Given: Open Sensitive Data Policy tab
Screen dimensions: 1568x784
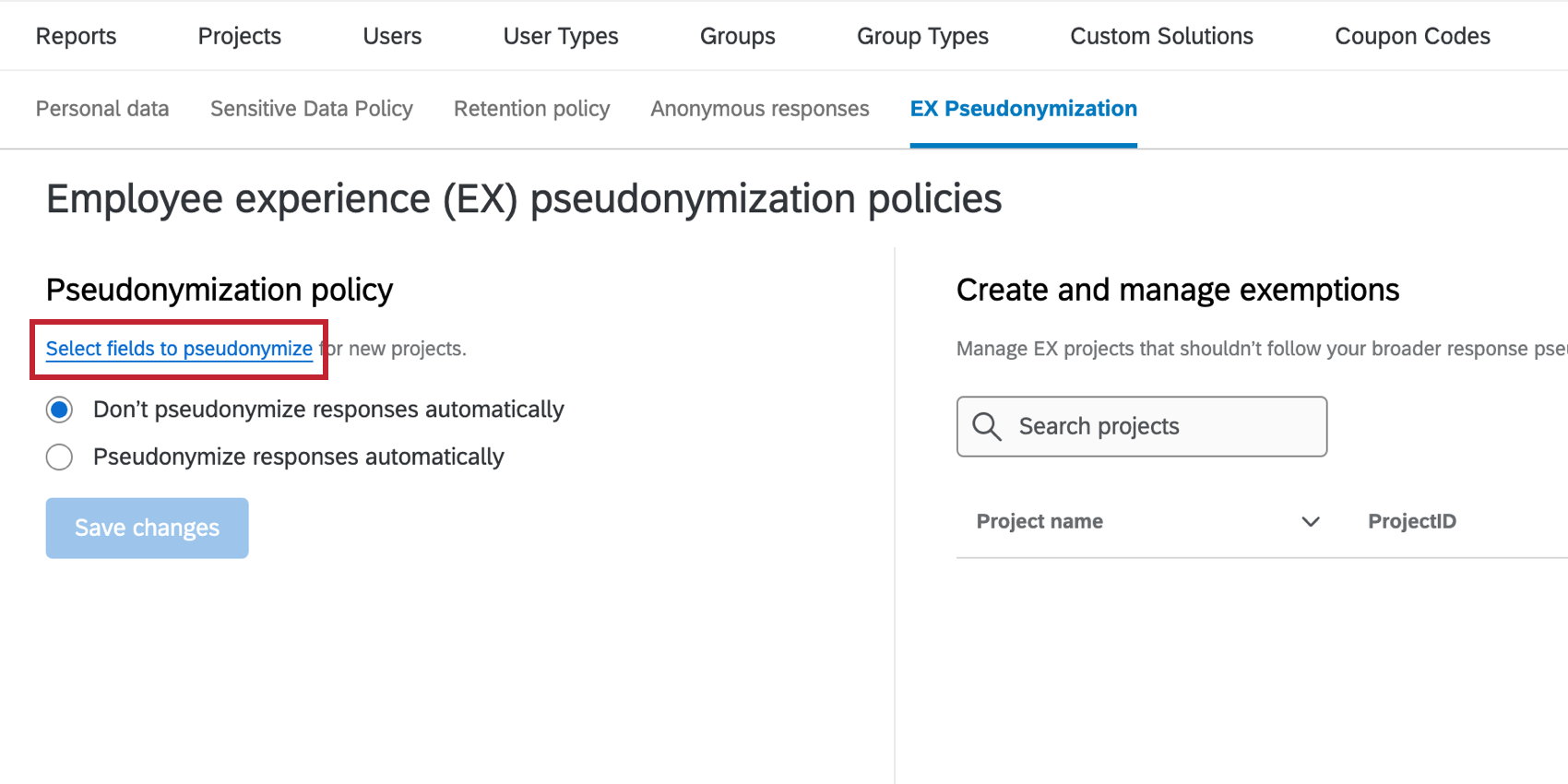Looking at the screenshot, I should [311, 109].
